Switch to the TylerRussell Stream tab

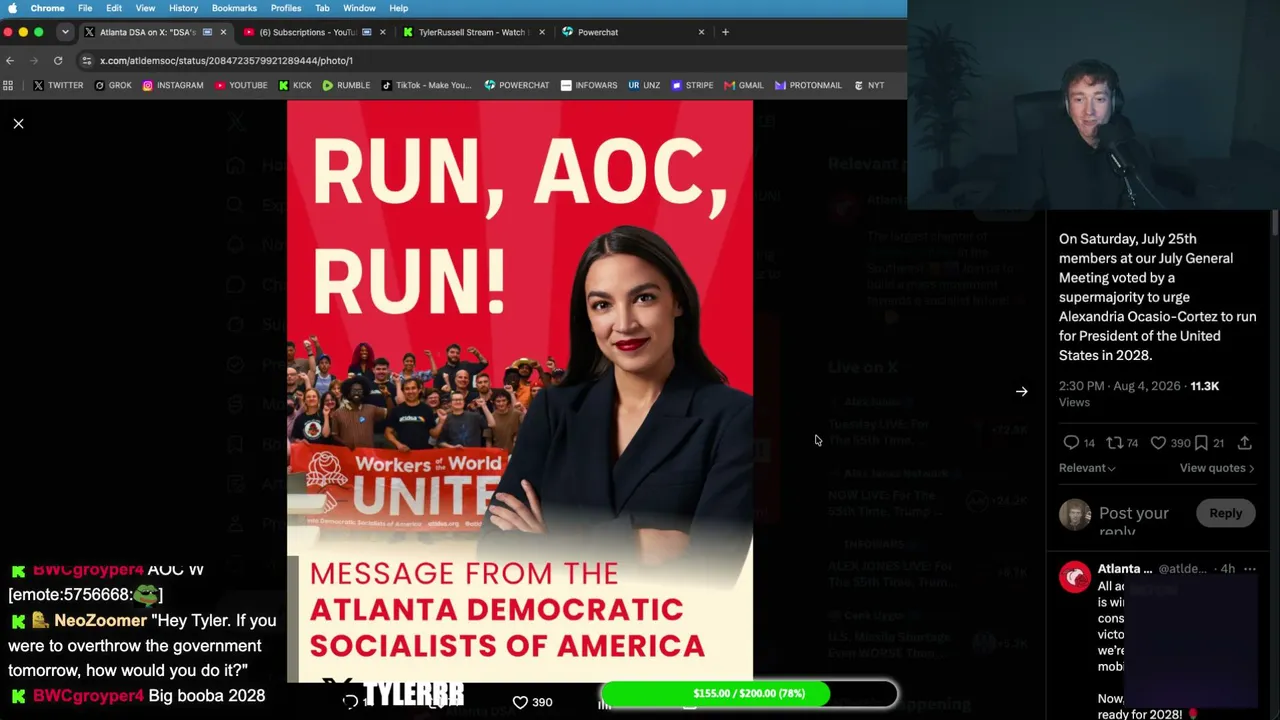click(473, 32)
